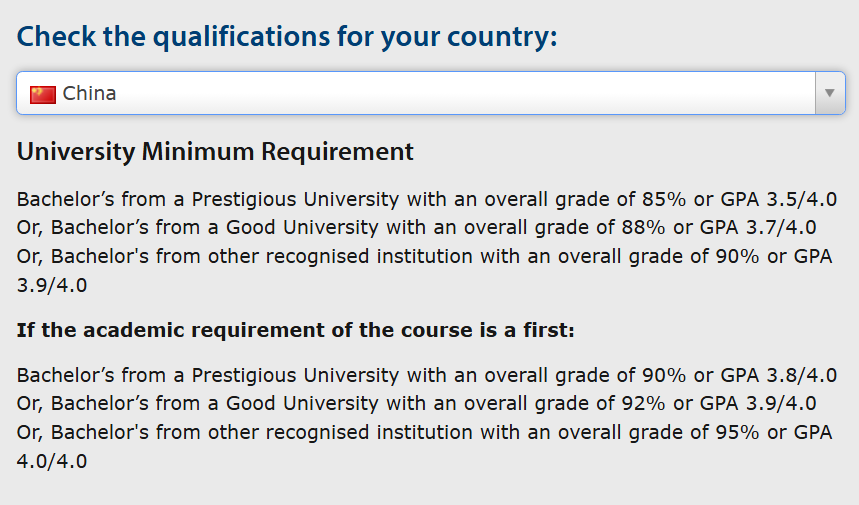Click the '3.9/4.0' wrapped GPA text
The height and width of the screenshot is (505, 859).
pos(52,285)
